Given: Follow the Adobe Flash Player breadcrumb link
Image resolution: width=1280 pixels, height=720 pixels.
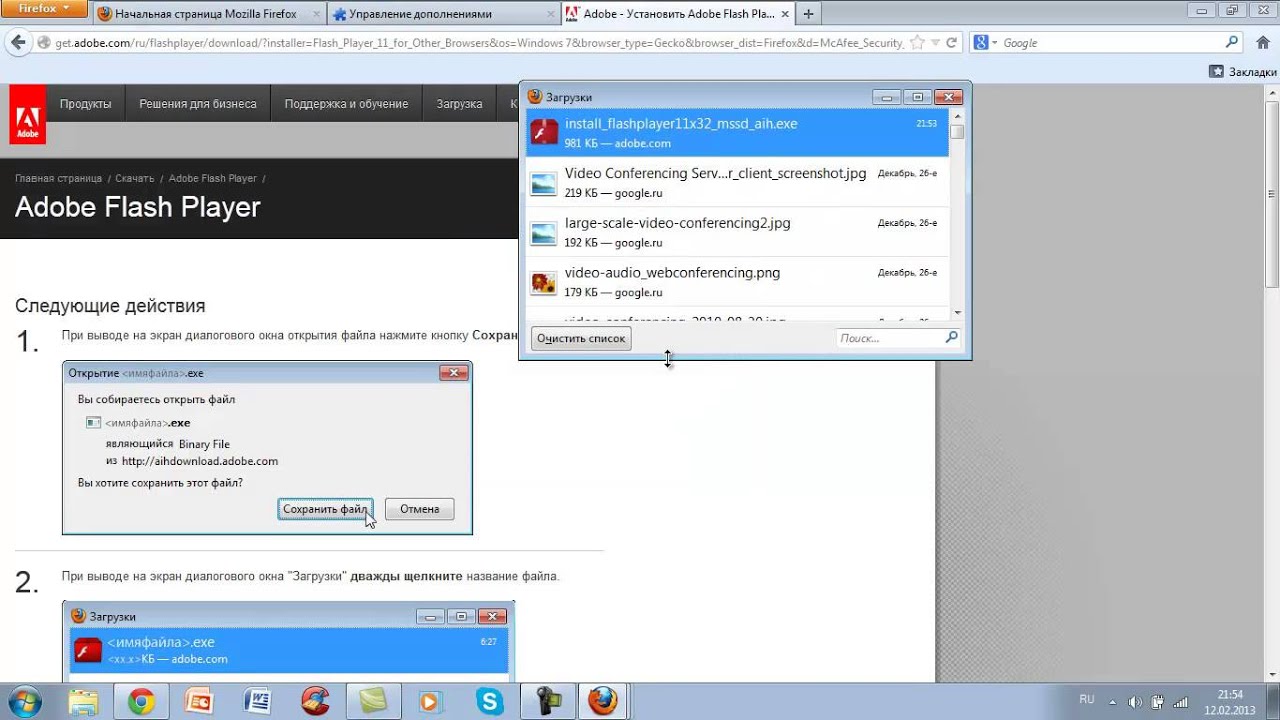Looking at the screenshot, I should [x=213, y=178].
